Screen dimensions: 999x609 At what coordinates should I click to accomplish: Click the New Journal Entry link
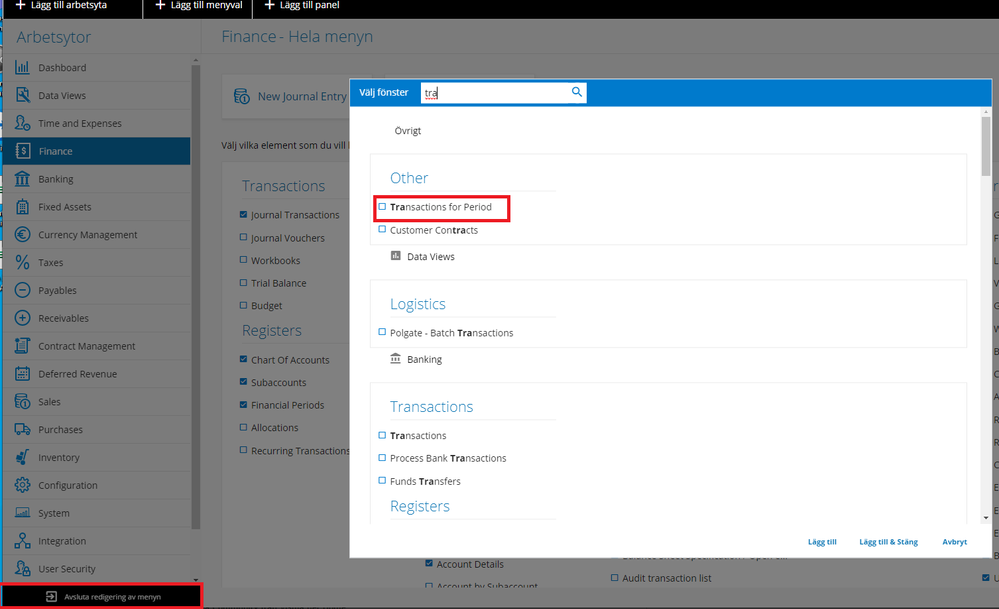(x=302, y=96)
